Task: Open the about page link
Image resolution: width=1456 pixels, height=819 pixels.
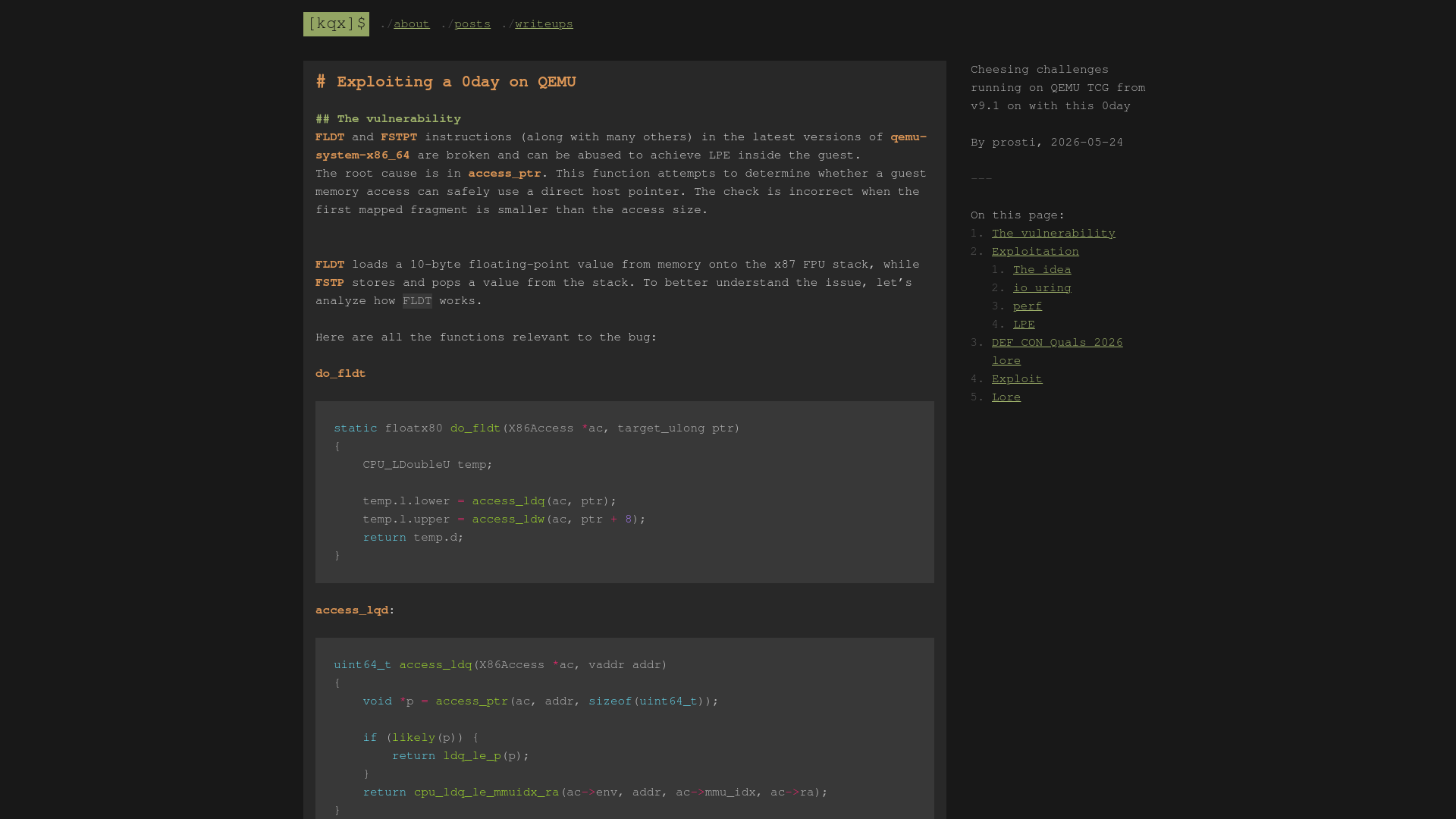Action: (x=412, y=24)
